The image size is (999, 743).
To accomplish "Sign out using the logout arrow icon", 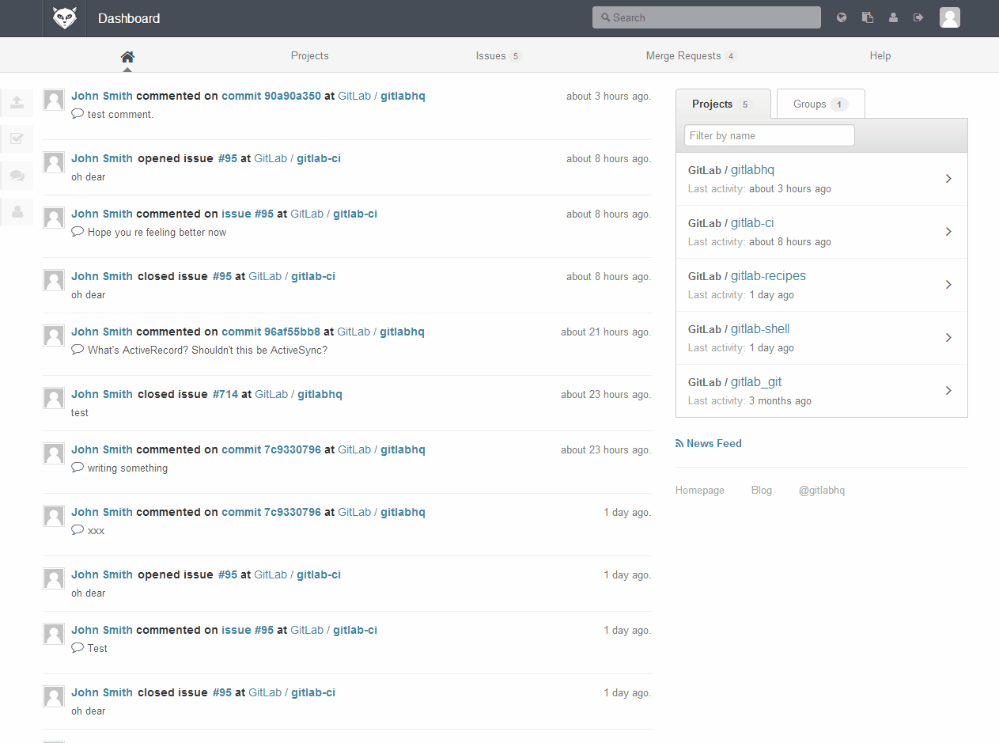I will (918, 17).
